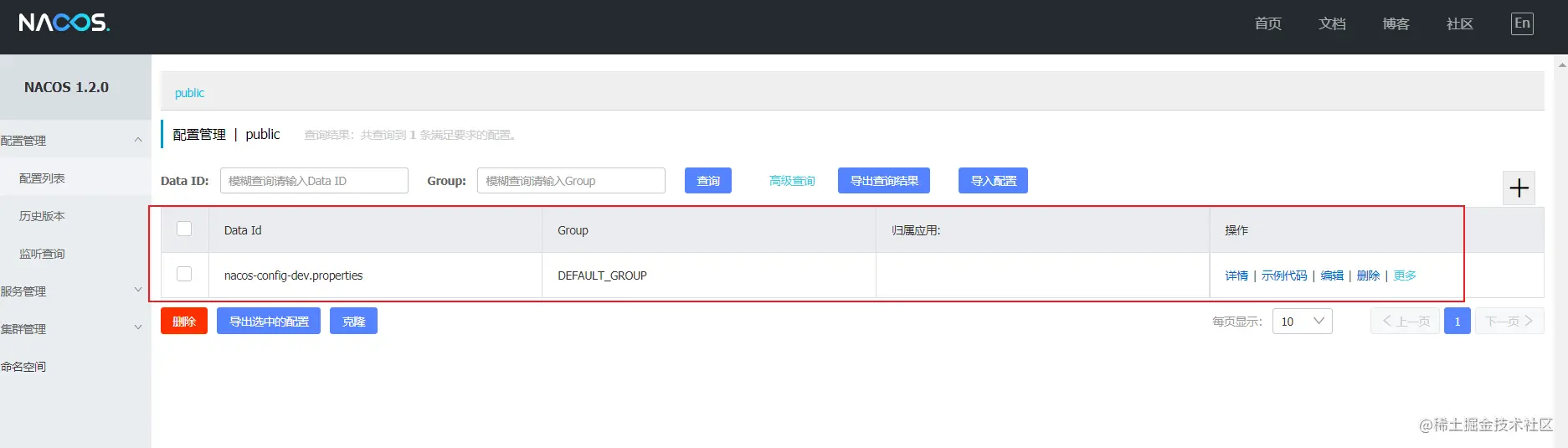The height and width of the screenshot is (448, 1568).
Task: Click the 上一页 previous page button
Action: tap(1406, 322)
